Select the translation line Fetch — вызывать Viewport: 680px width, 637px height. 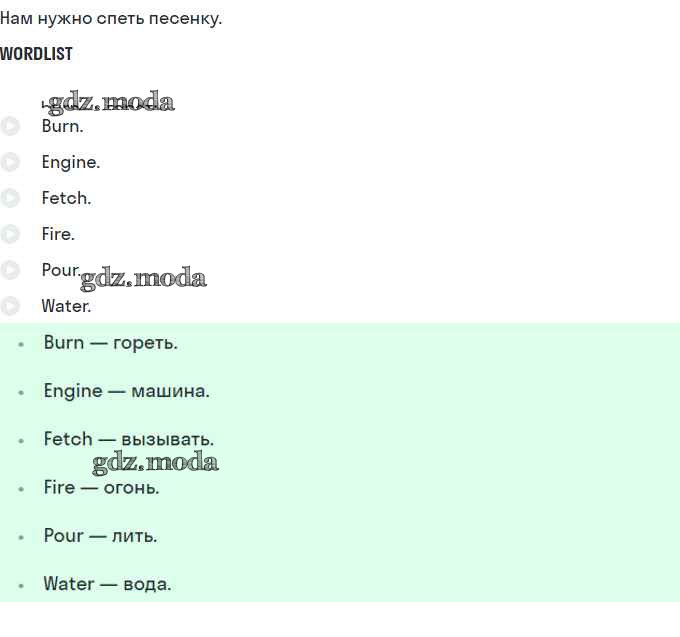(129, 439)
